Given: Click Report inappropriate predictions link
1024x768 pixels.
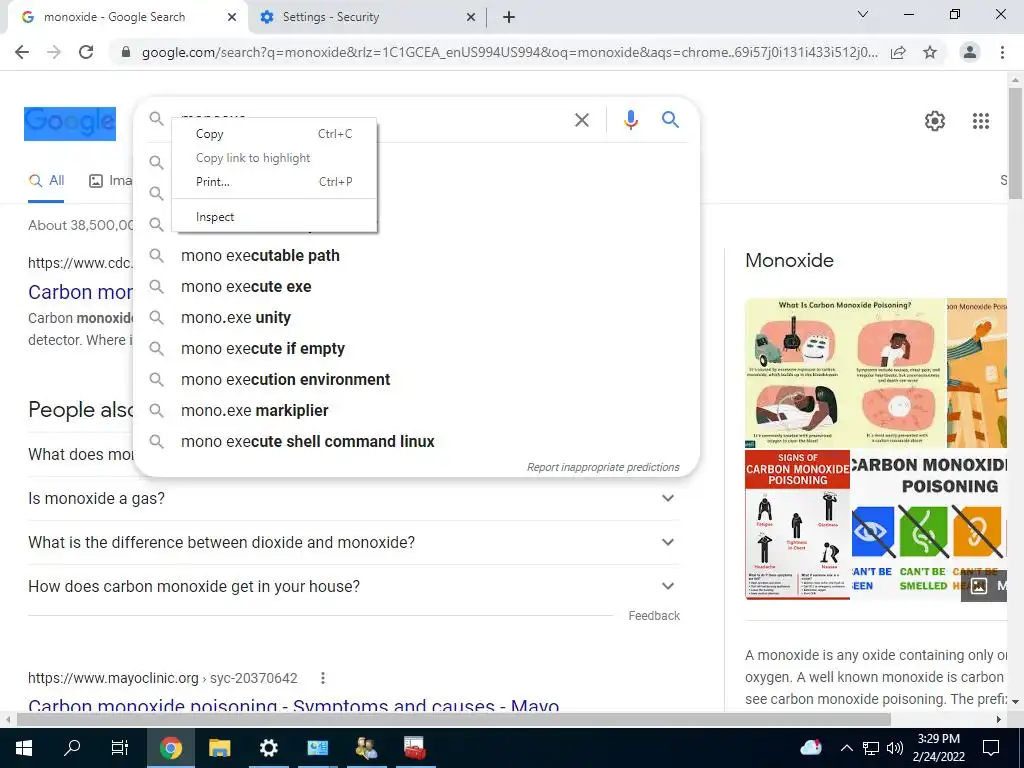Looking at the screenshot, I should click(603, 468).
